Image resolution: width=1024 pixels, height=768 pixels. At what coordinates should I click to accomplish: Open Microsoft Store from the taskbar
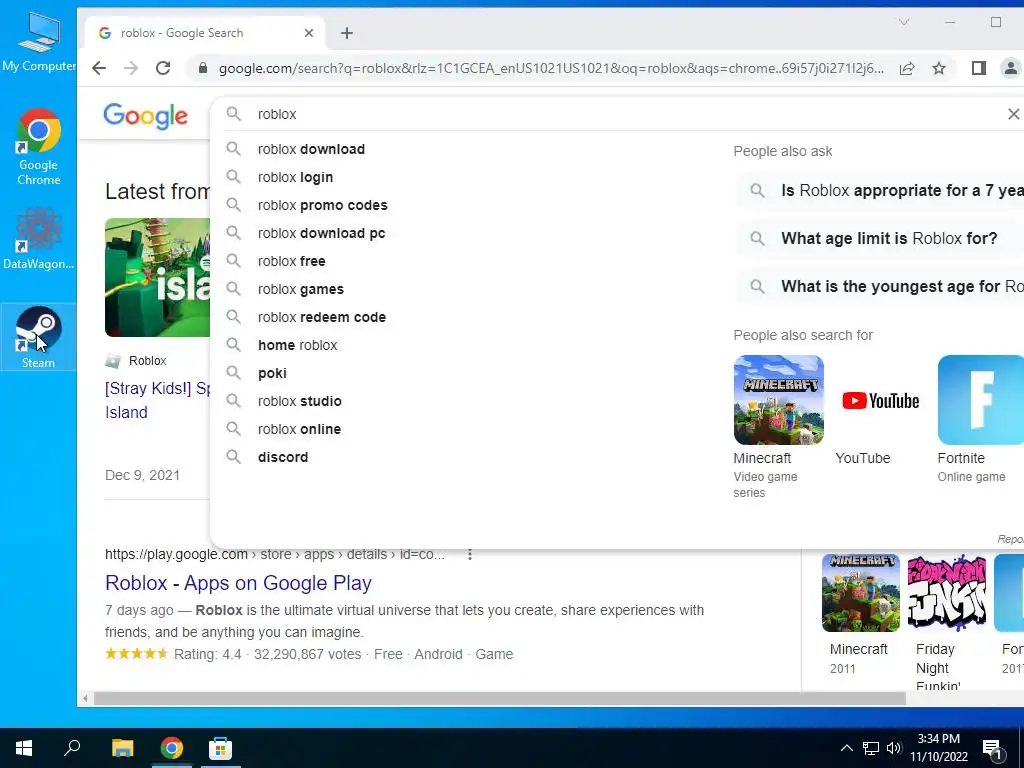pyautogui.click(x=221, y=748)
